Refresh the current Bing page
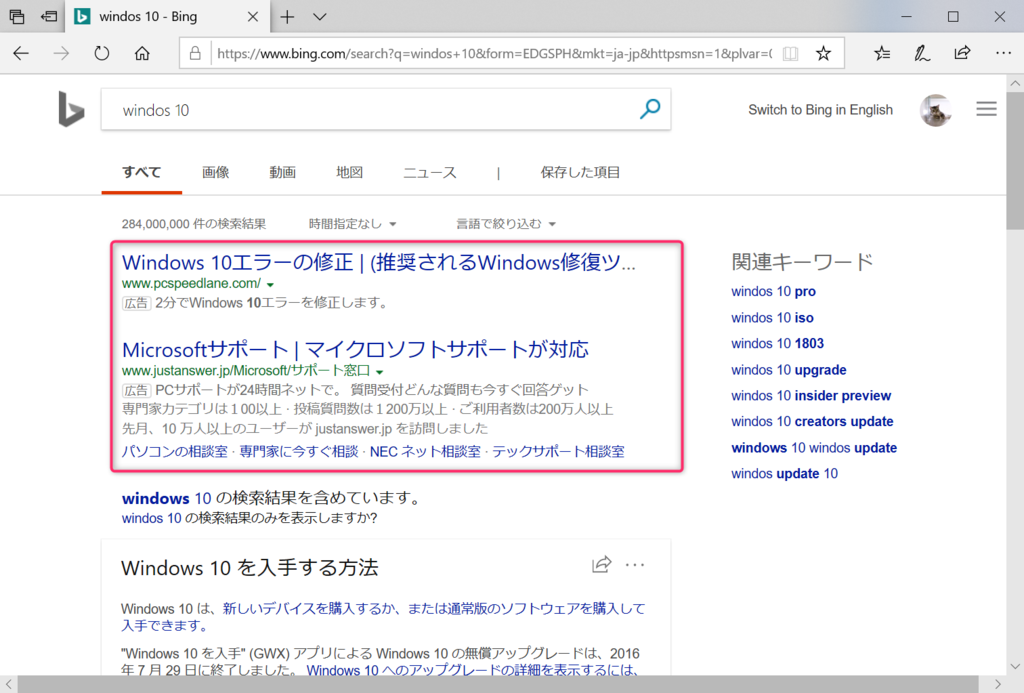Screen dimensions: 1024x693 [x=102, y=54]
